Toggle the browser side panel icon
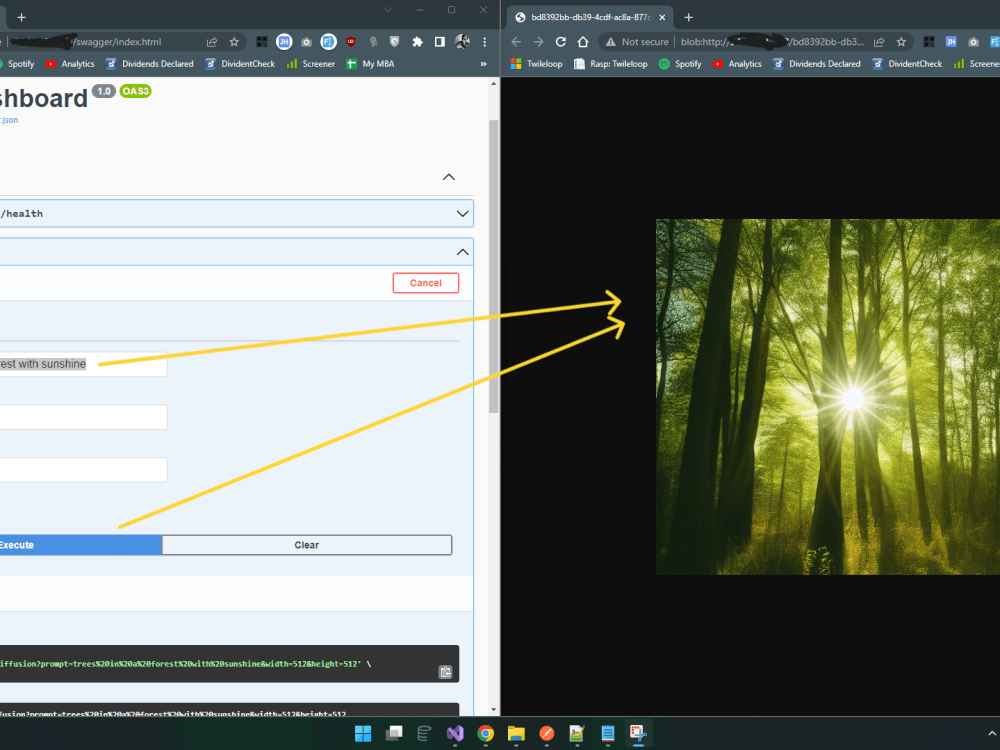The width and height of the screenshot is (1000, 750). pyautogui.click(x=439, y=42)
